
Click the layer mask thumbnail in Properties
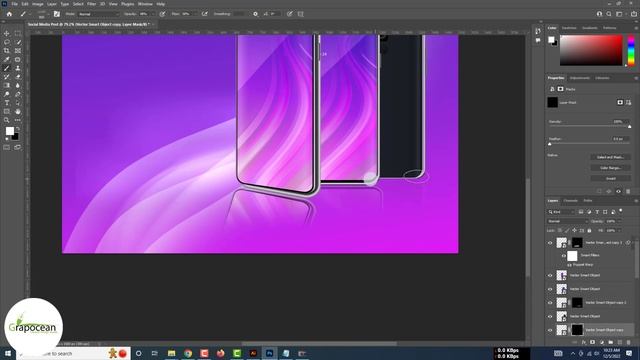552,102
